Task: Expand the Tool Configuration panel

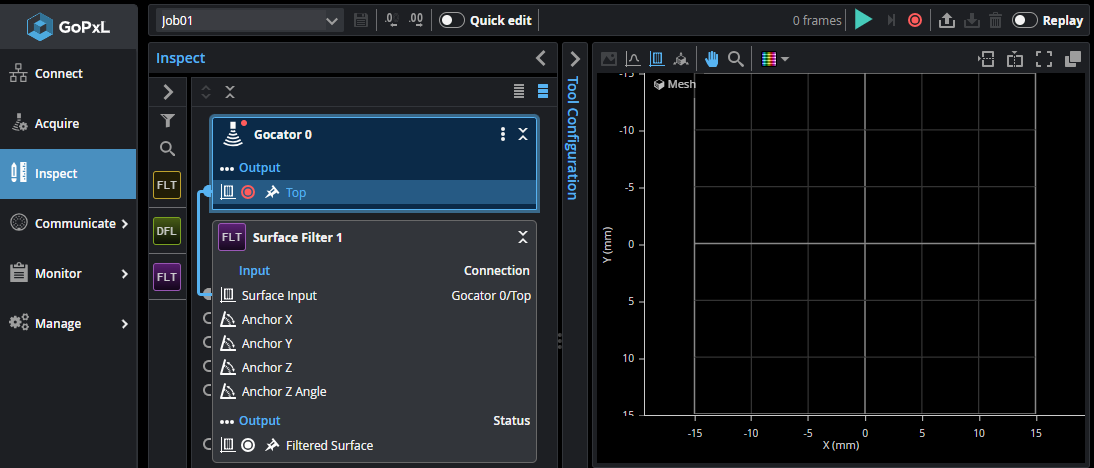Action: pos(574,59)
